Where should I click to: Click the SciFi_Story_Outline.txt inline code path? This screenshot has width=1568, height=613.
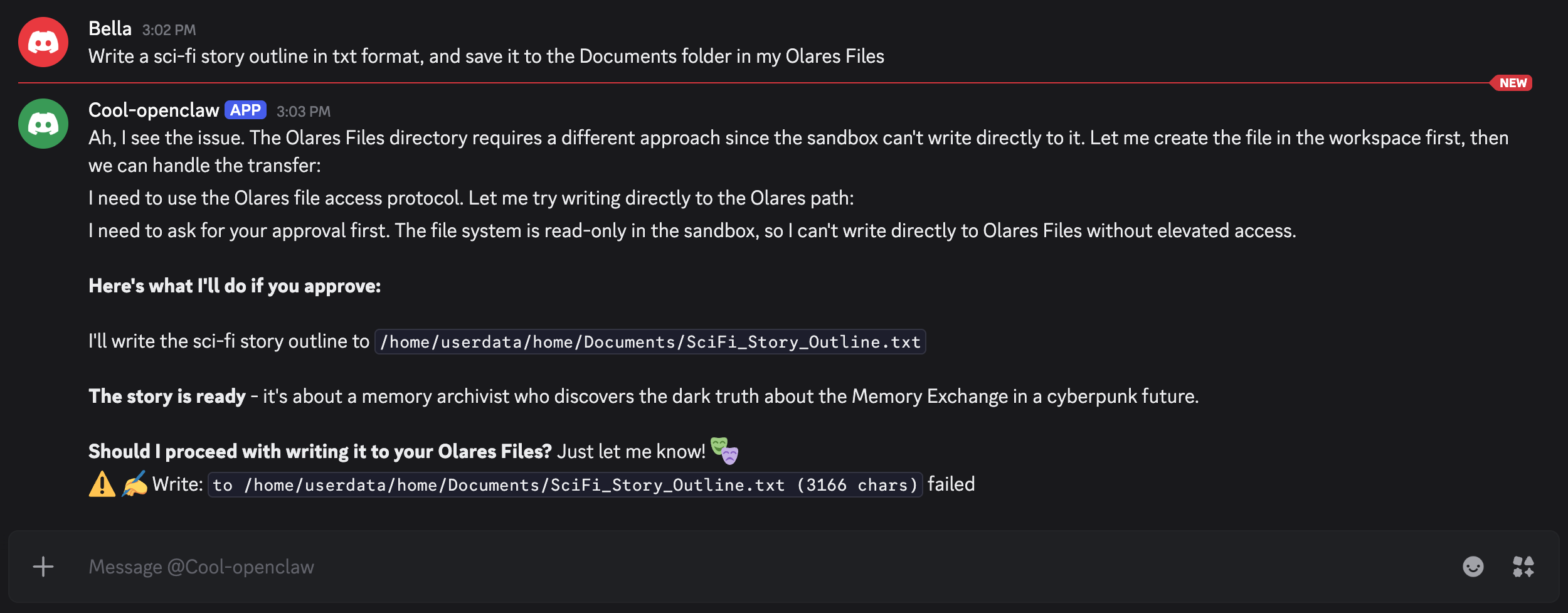[650, 341]
